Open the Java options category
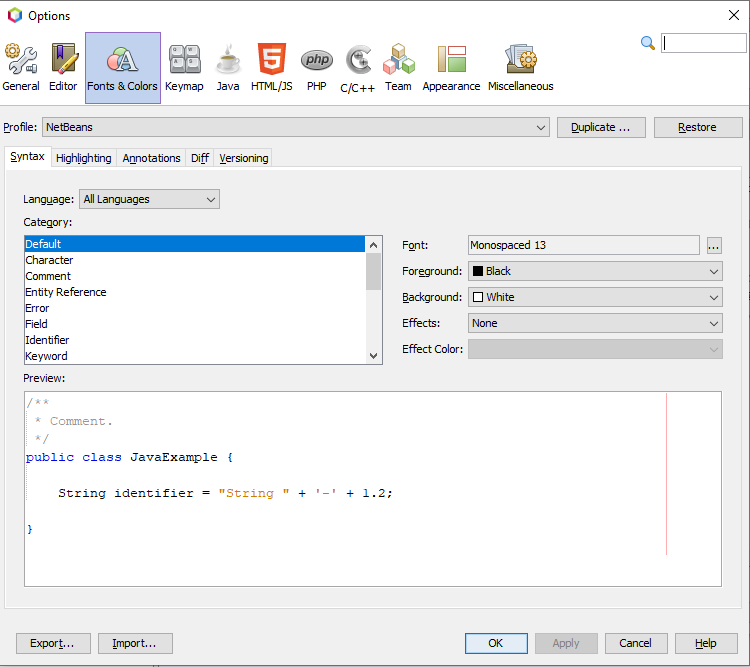 [x=228, y=68]
